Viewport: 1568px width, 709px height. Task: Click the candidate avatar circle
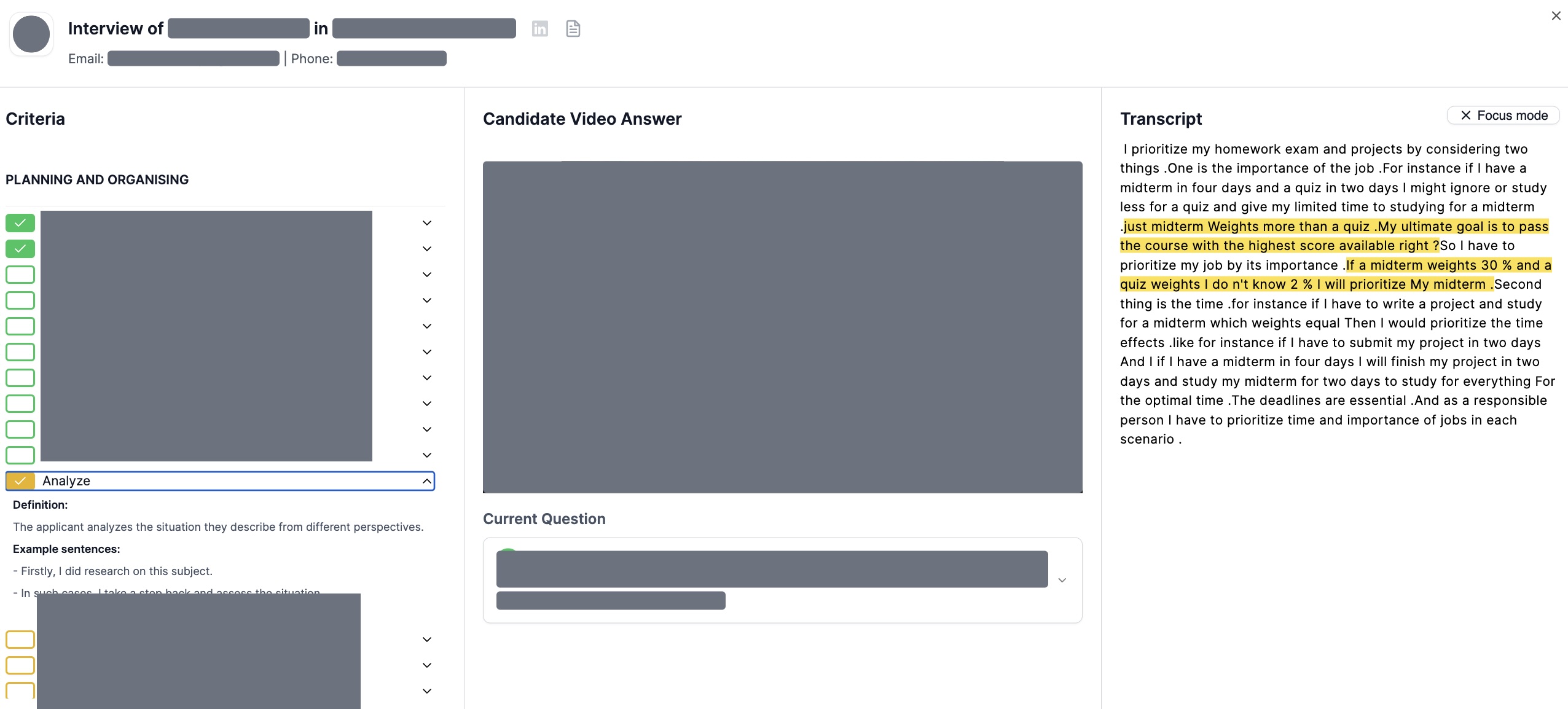pyautogui.click(x=31, y=34)
